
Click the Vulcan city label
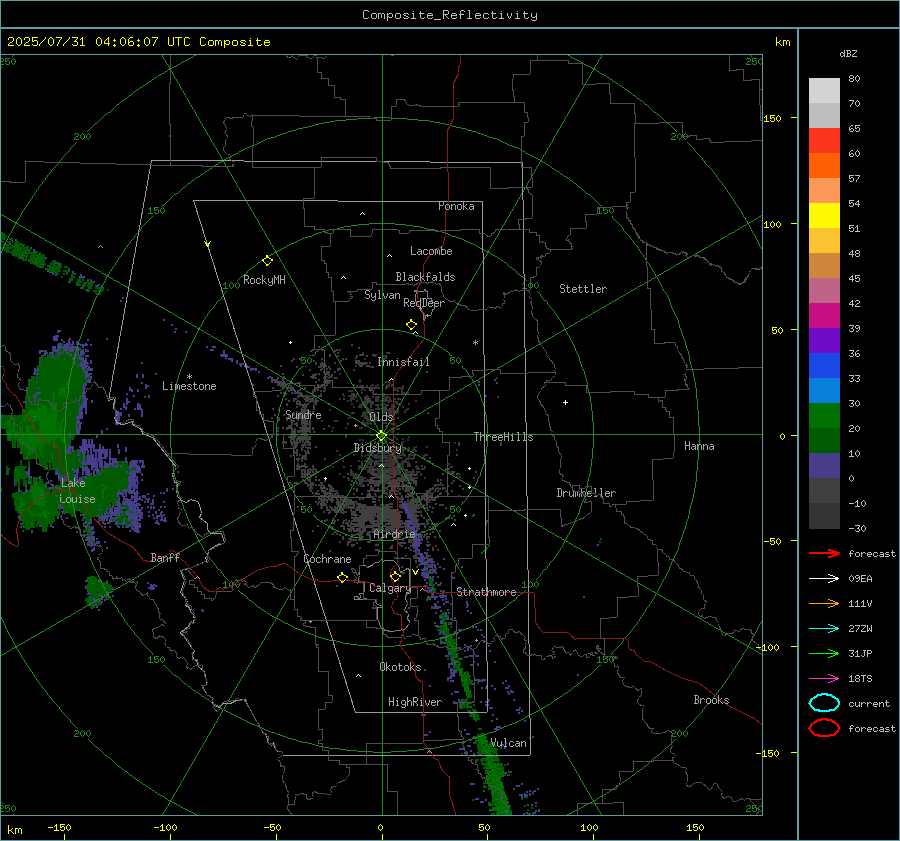pyautogui.click(x=508, y=743)
